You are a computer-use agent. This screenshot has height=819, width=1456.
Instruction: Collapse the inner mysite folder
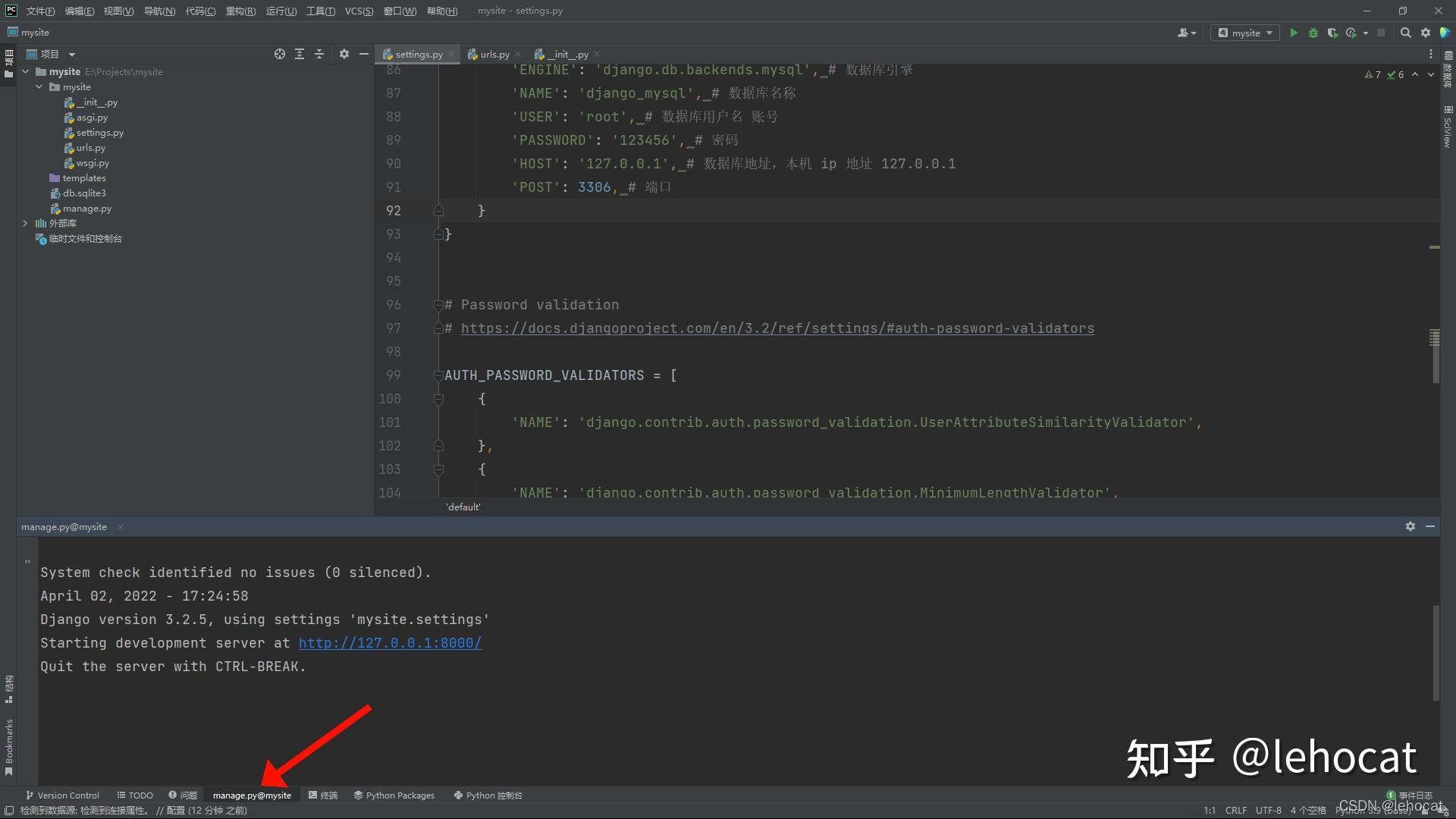39,87
